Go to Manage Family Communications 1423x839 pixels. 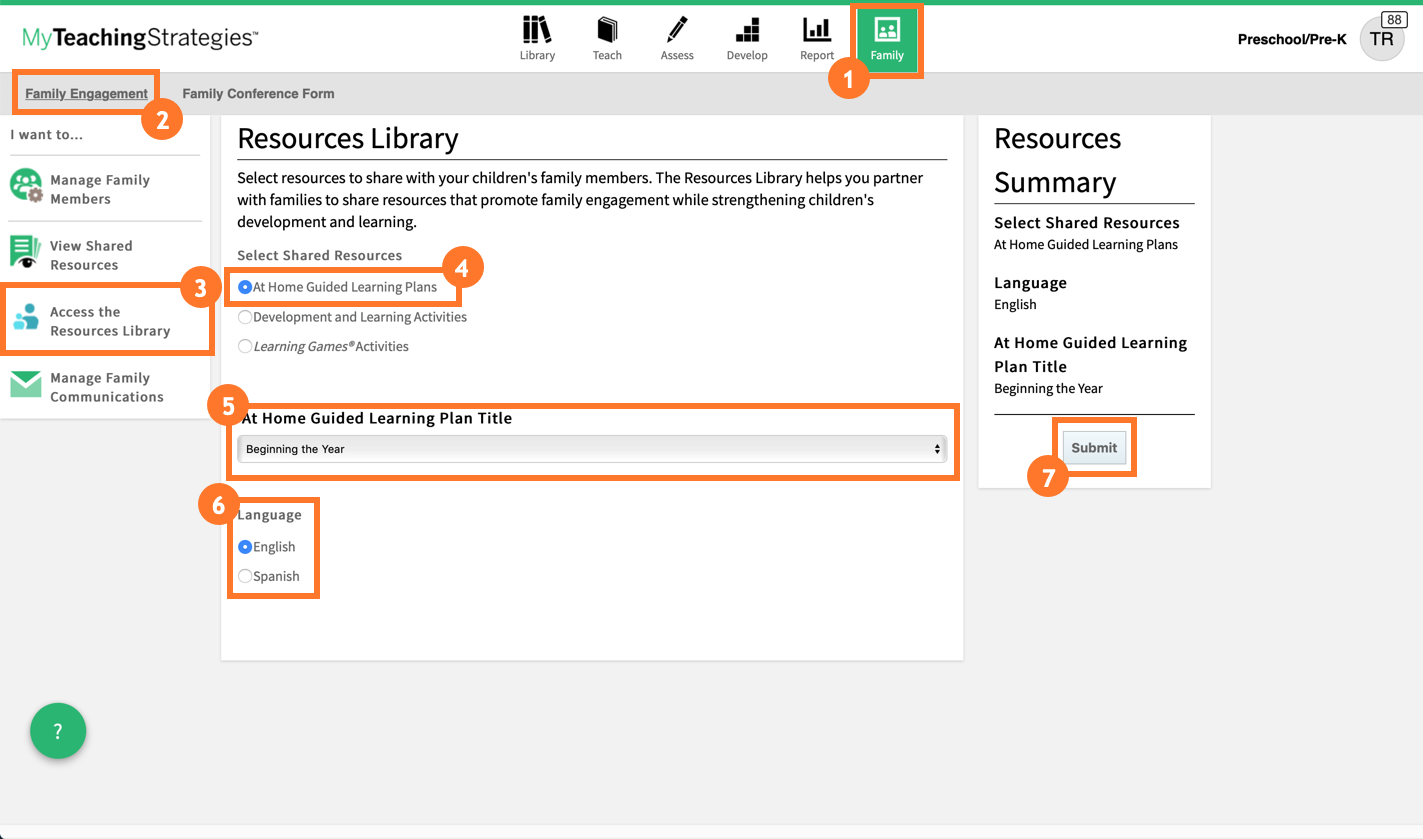(x=106, y=387)
